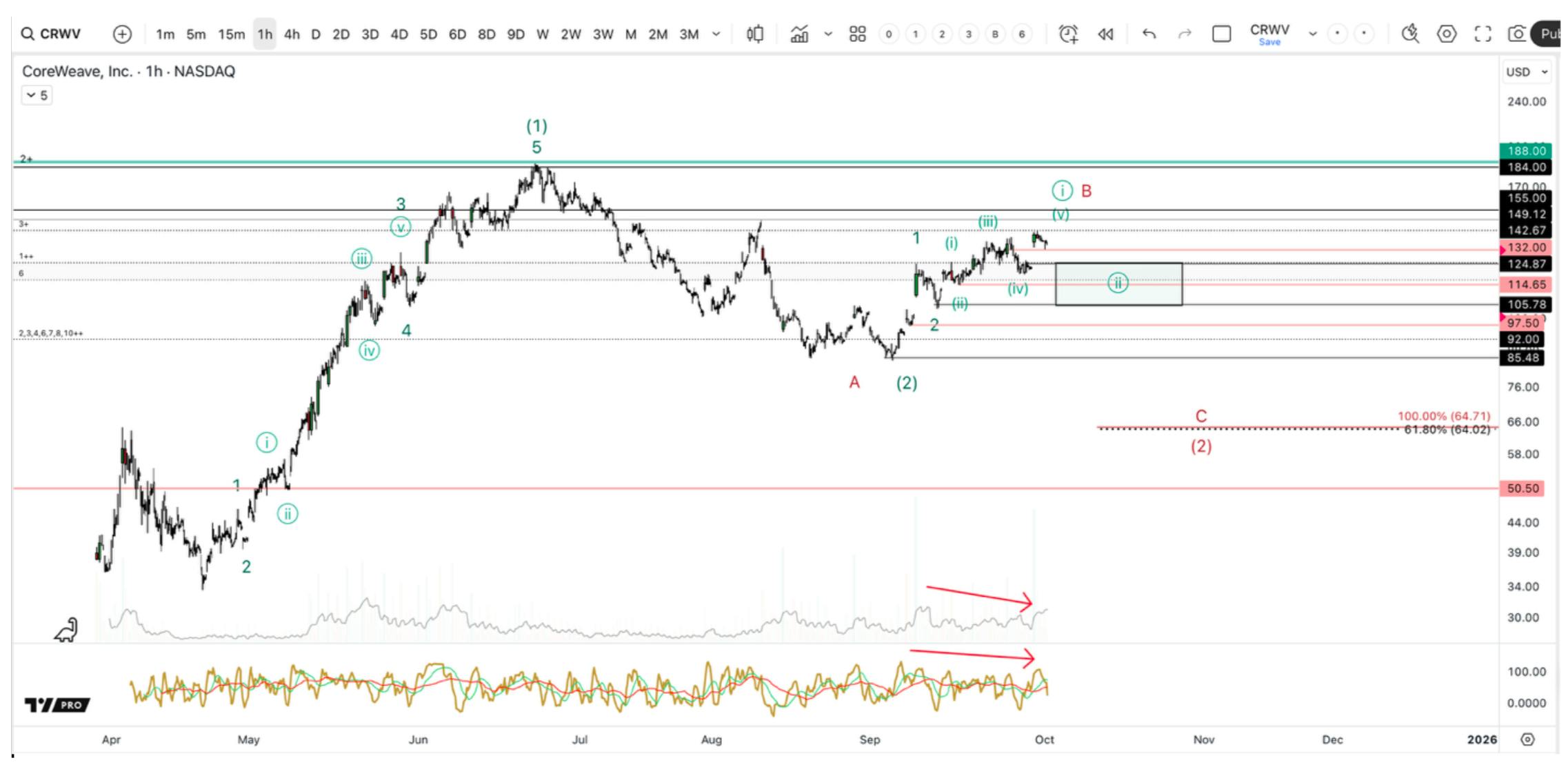Click the 184.00 price label
This screenshot has height=767, width=1568.
[1525, 168]
